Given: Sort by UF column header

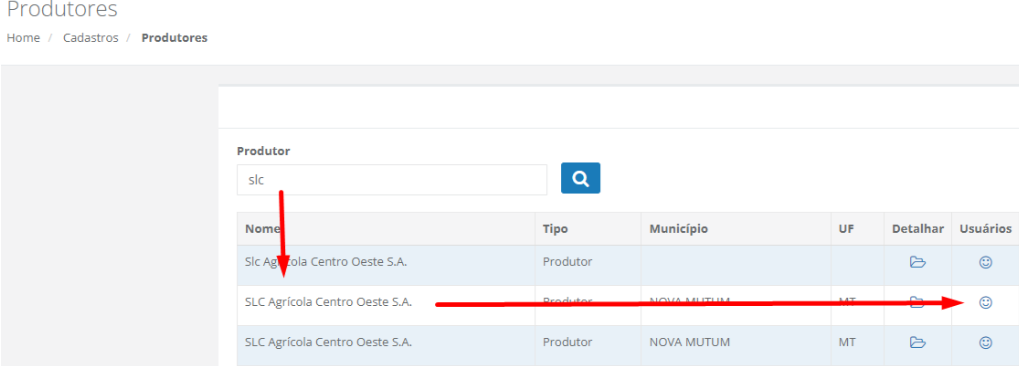Looking at the screenshot, I should 846,229.
